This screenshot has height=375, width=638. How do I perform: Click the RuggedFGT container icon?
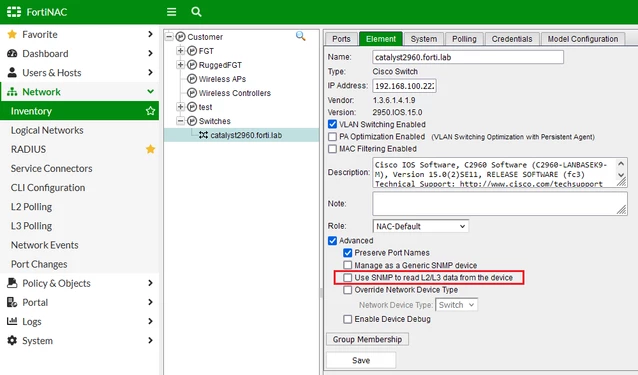(192, 65)
